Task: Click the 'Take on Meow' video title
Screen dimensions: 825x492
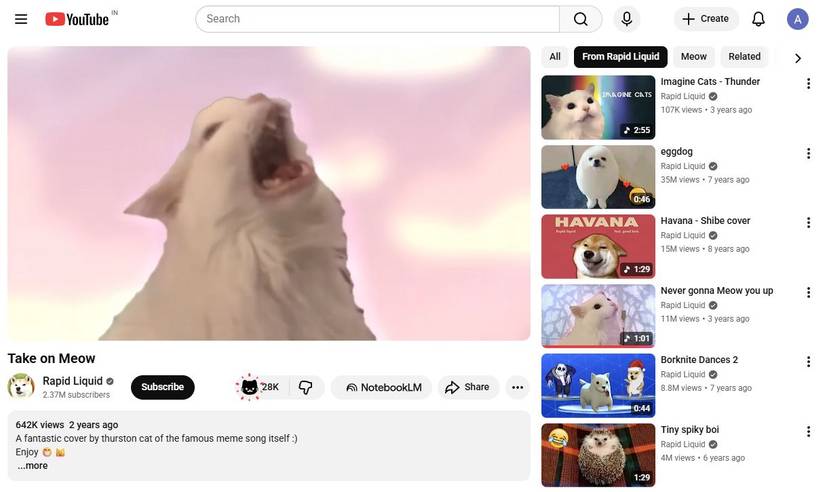Action: coord(52,359)
